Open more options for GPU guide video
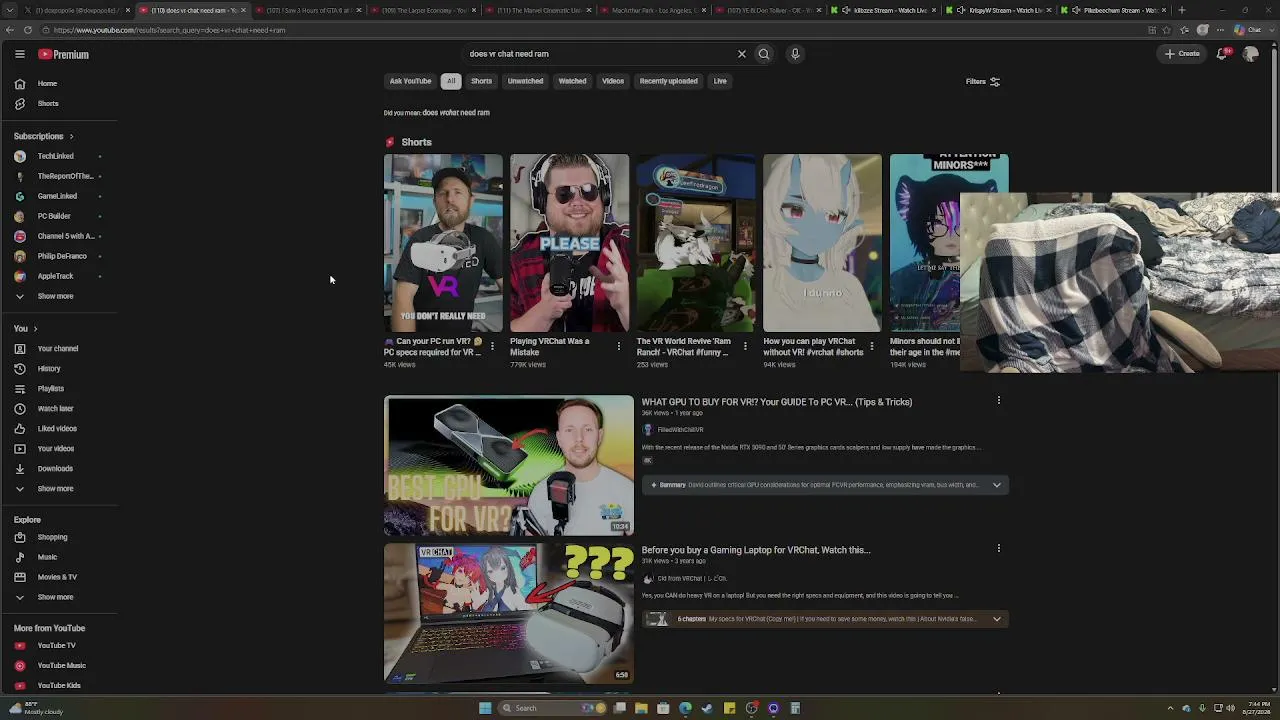Screen dimensions: 1280x720 point(998,401)
